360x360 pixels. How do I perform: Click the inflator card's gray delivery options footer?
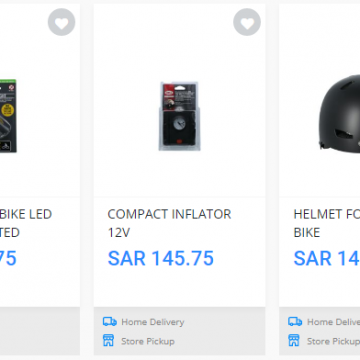coord(179,331)
